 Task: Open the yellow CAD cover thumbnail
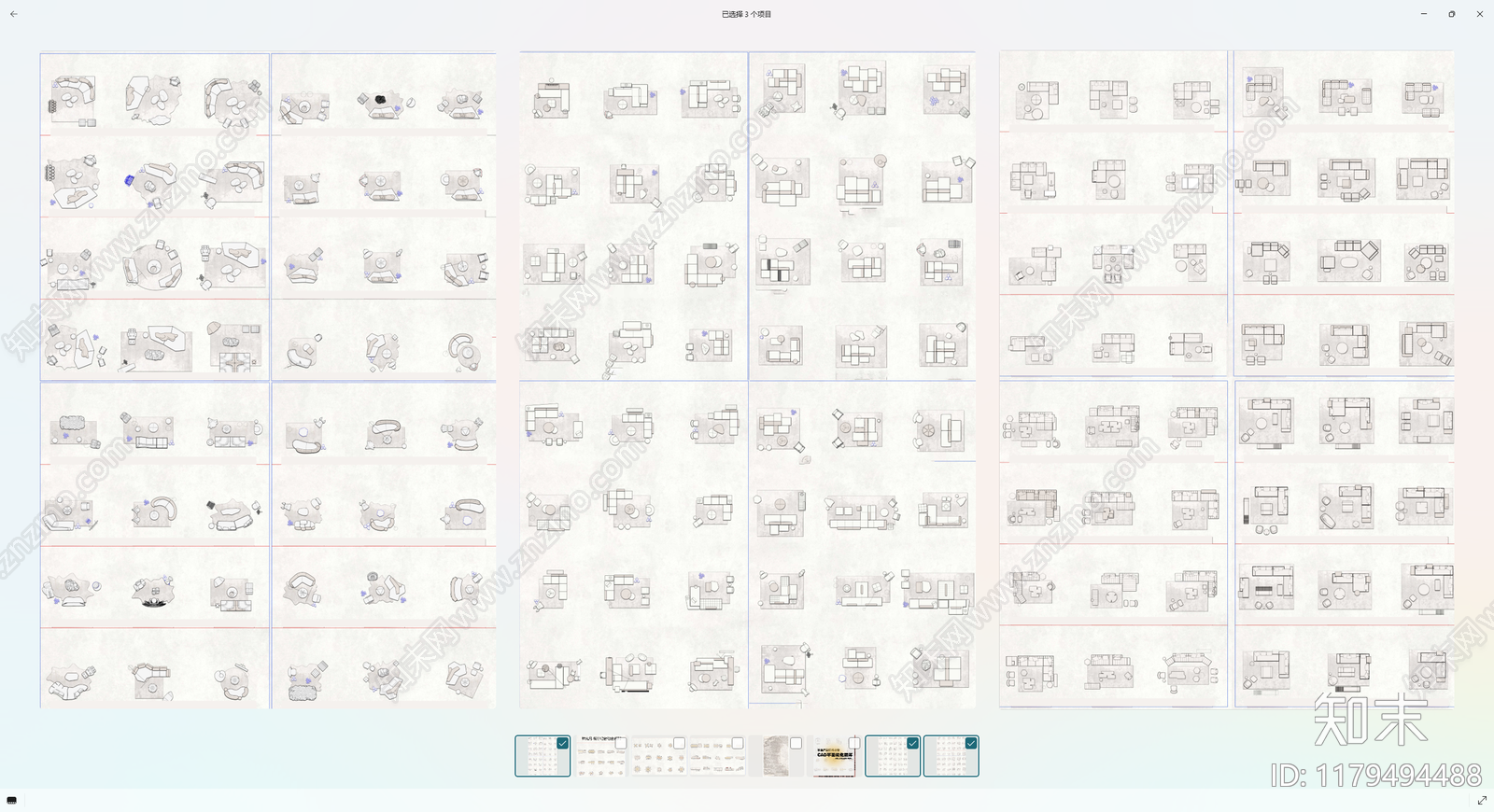pos(834,756)
